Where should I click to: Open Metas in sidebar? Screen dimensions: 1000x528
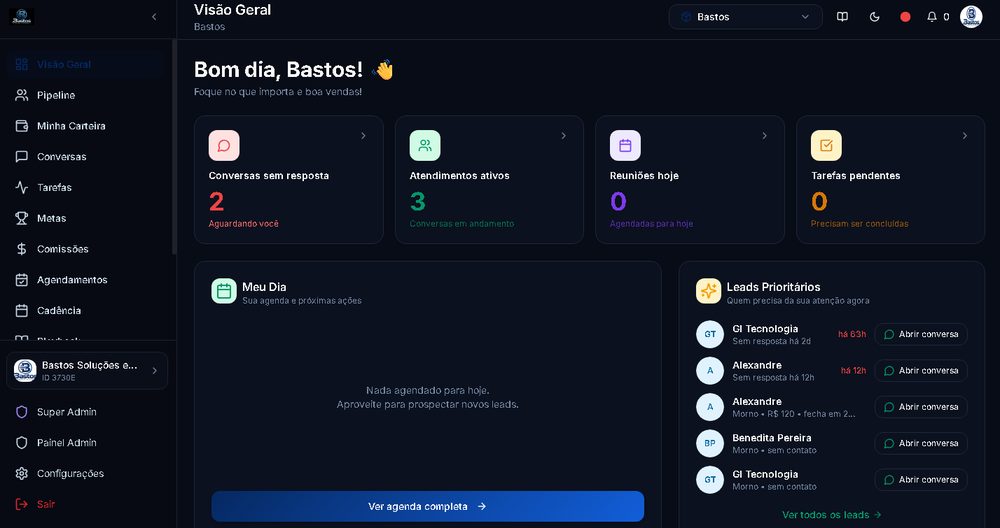pyautogui.click(x=87, y=218)
